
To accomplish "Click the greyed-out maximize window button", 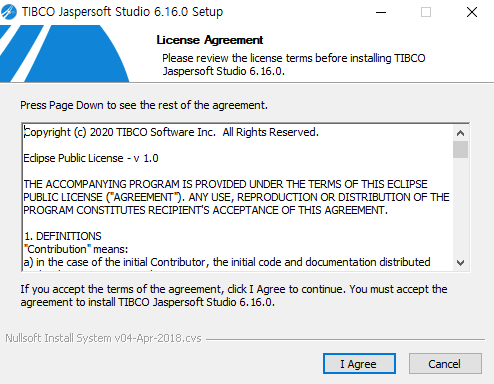I will pyautogui.click(x=426, y=12).
